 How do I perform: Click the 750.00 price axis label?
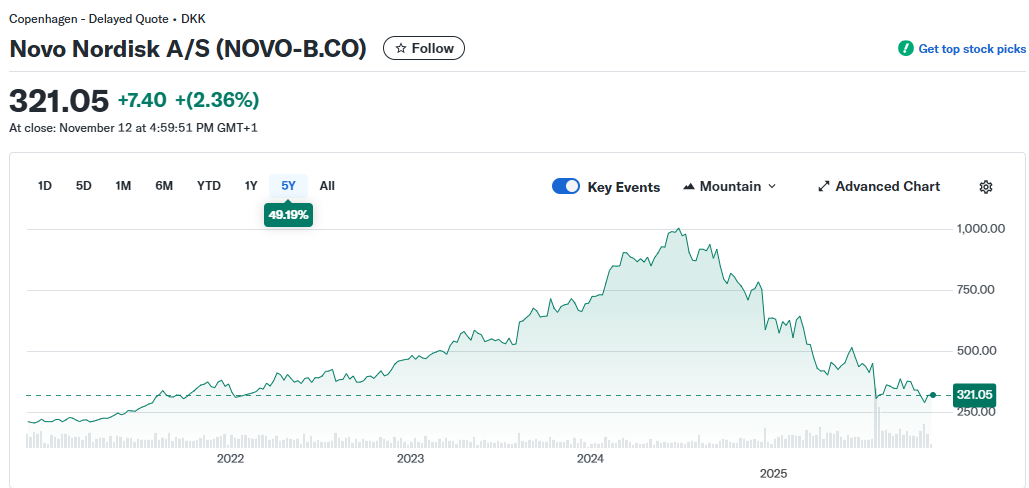click(978, 290)
